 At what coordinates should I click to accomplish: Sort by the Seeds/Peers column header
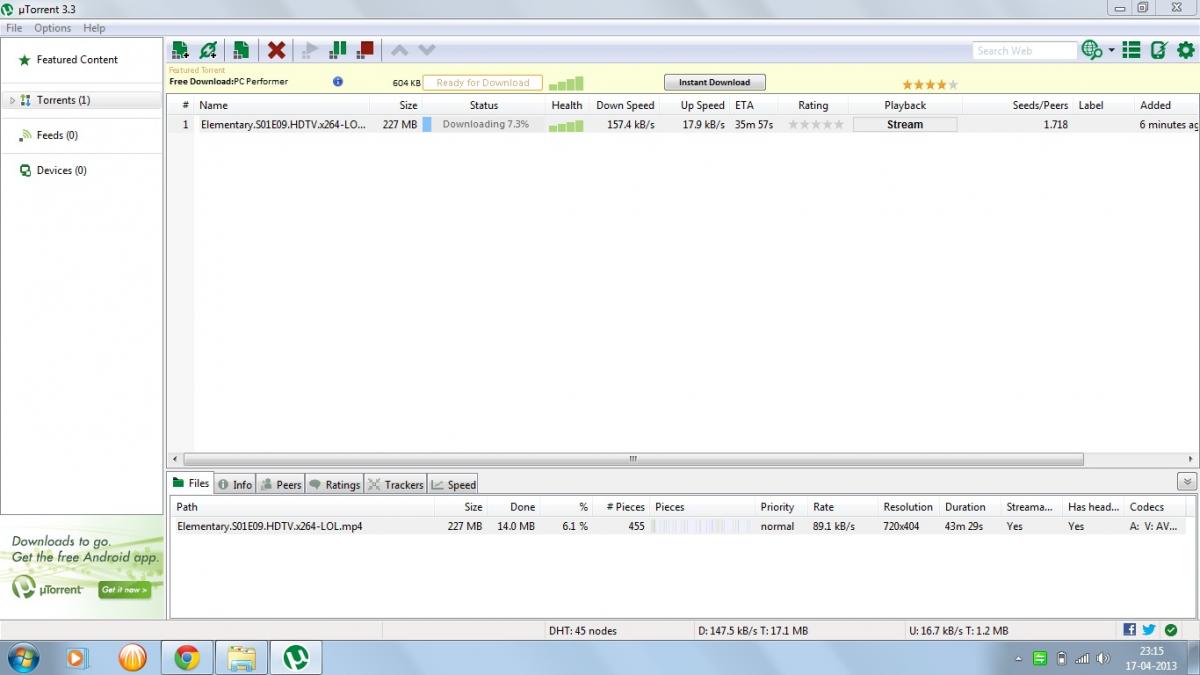1018,105
